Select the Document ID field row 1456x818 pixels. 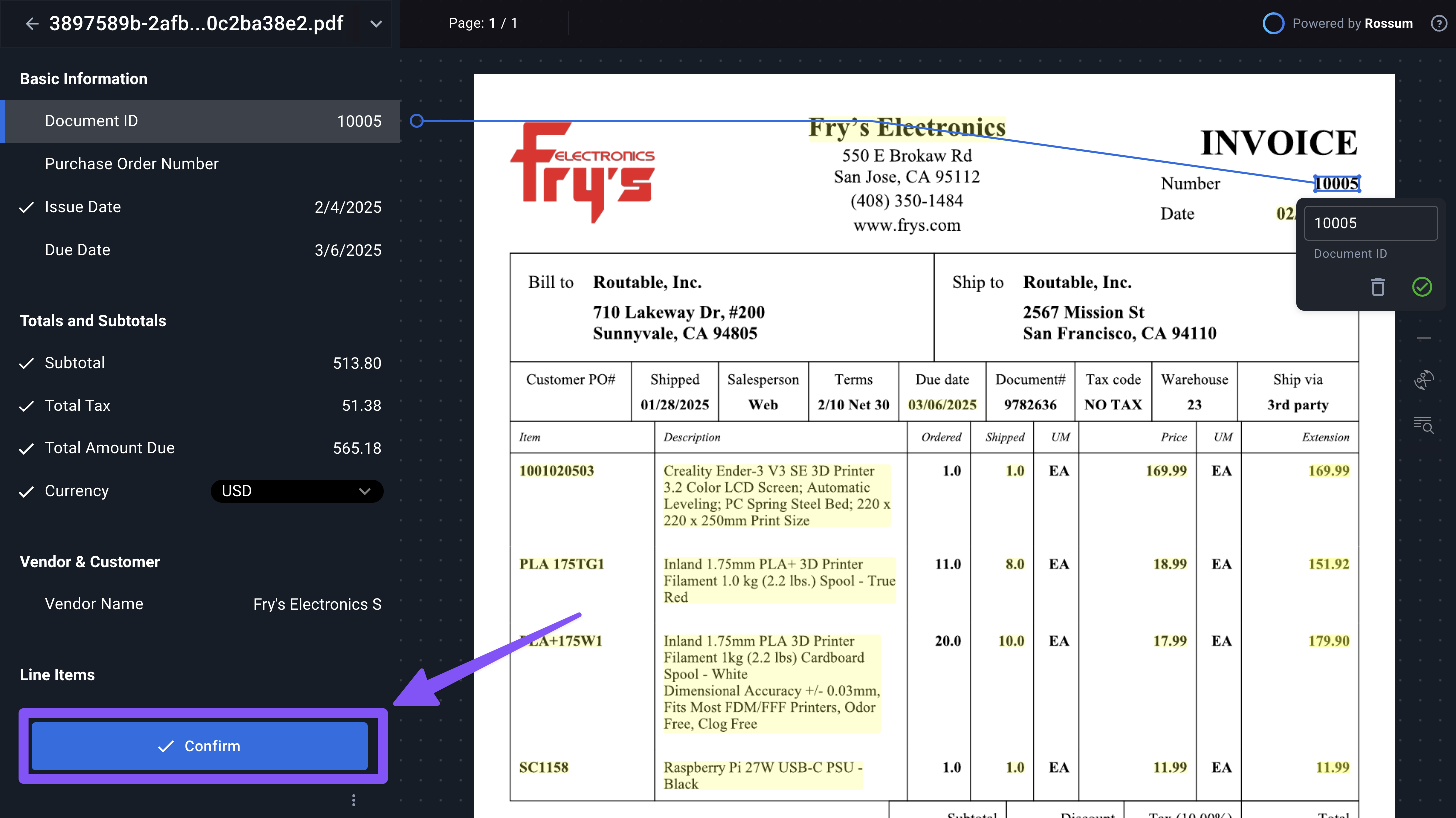tap(201, 121)
